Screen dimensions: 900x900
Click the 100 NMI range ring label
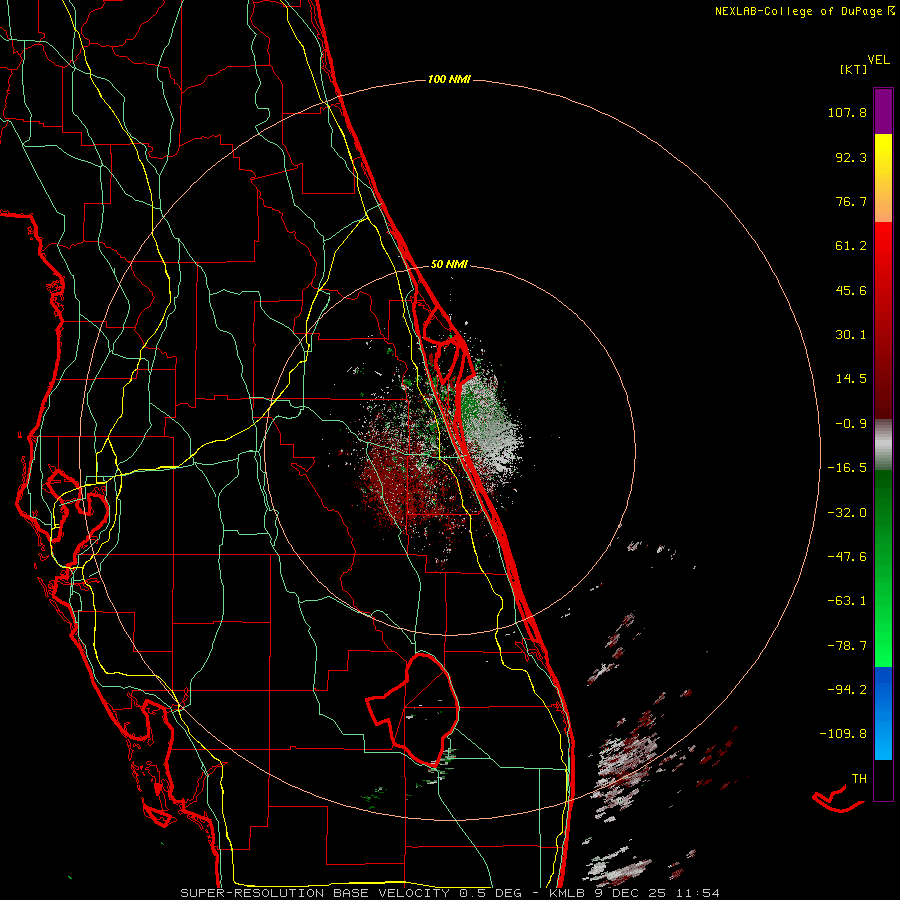click(449, 79)
